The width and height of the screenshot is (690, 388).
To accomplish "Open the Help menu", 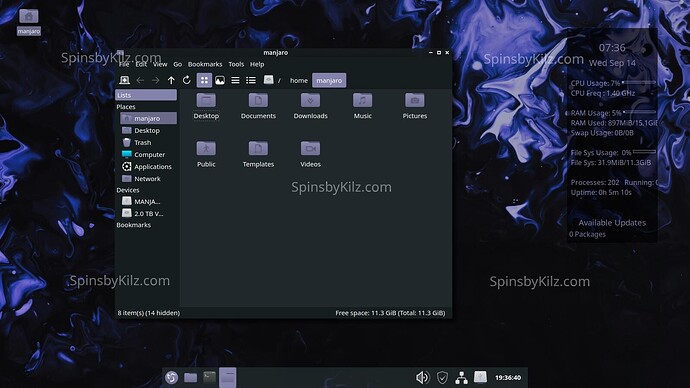I will (257, 64).
